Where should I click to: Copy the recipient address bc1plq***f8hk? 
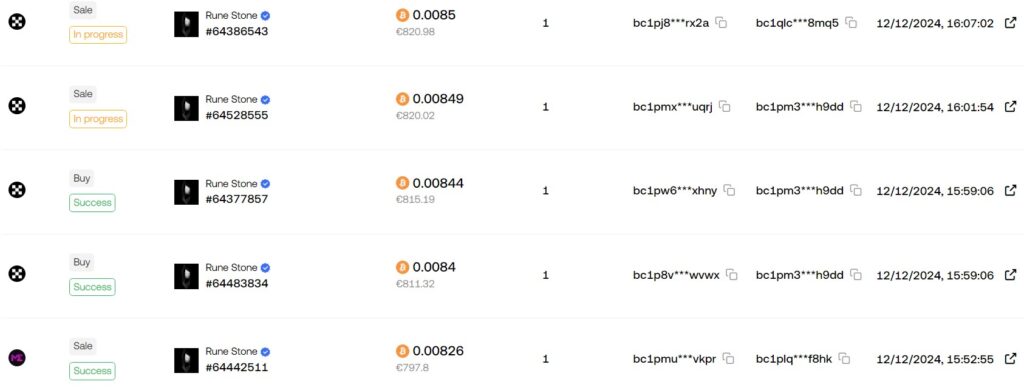[844, 359]
